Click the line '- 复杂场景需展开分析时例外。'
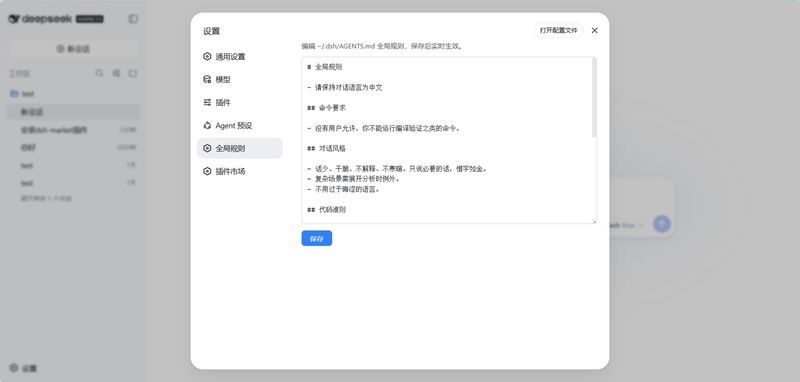Image resolution: width=800 pixels, height=382 pixels. pyautogui.click(x=354, y=179)
